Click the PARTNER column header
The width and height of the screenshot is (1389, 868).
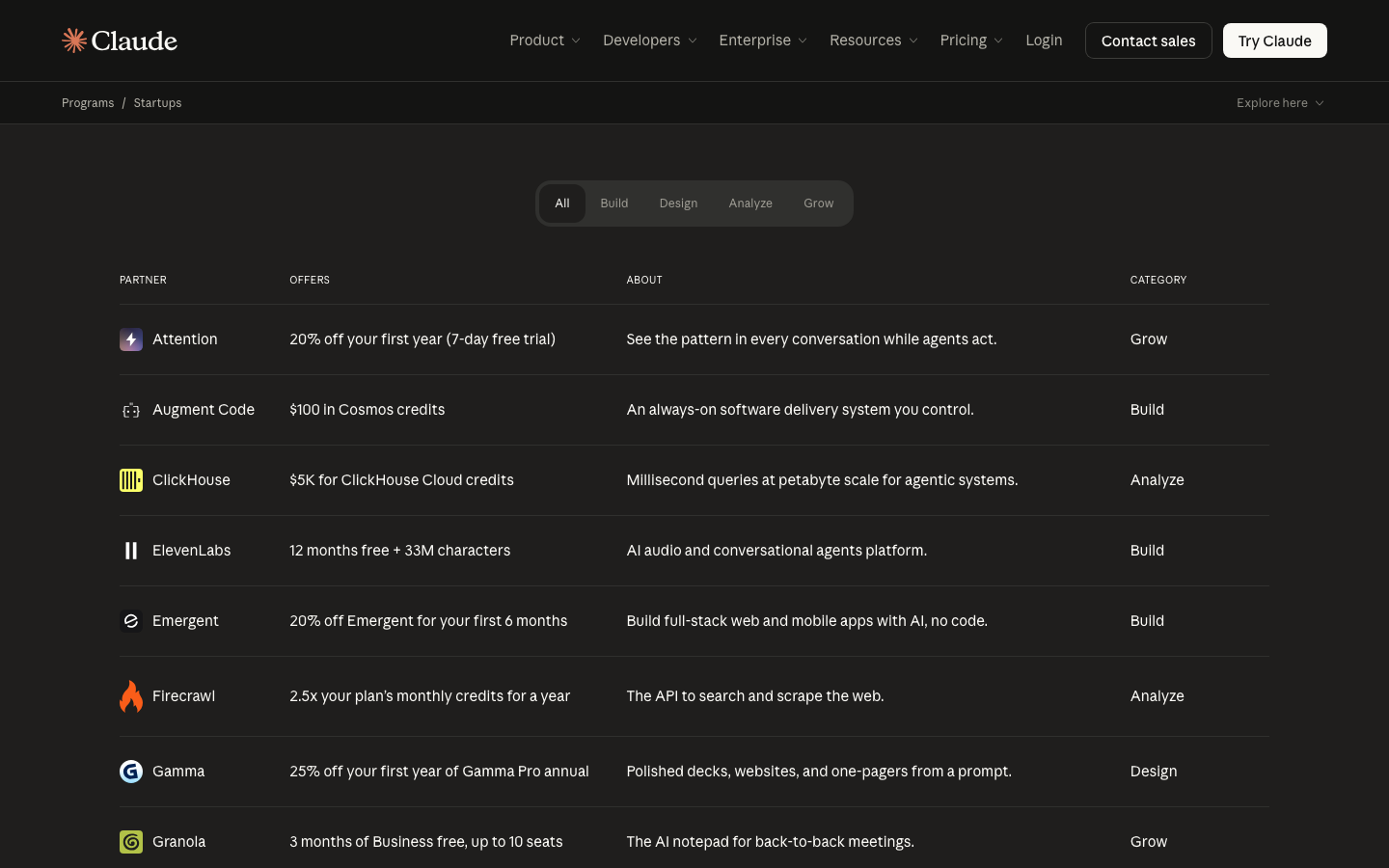coord(143,280)
